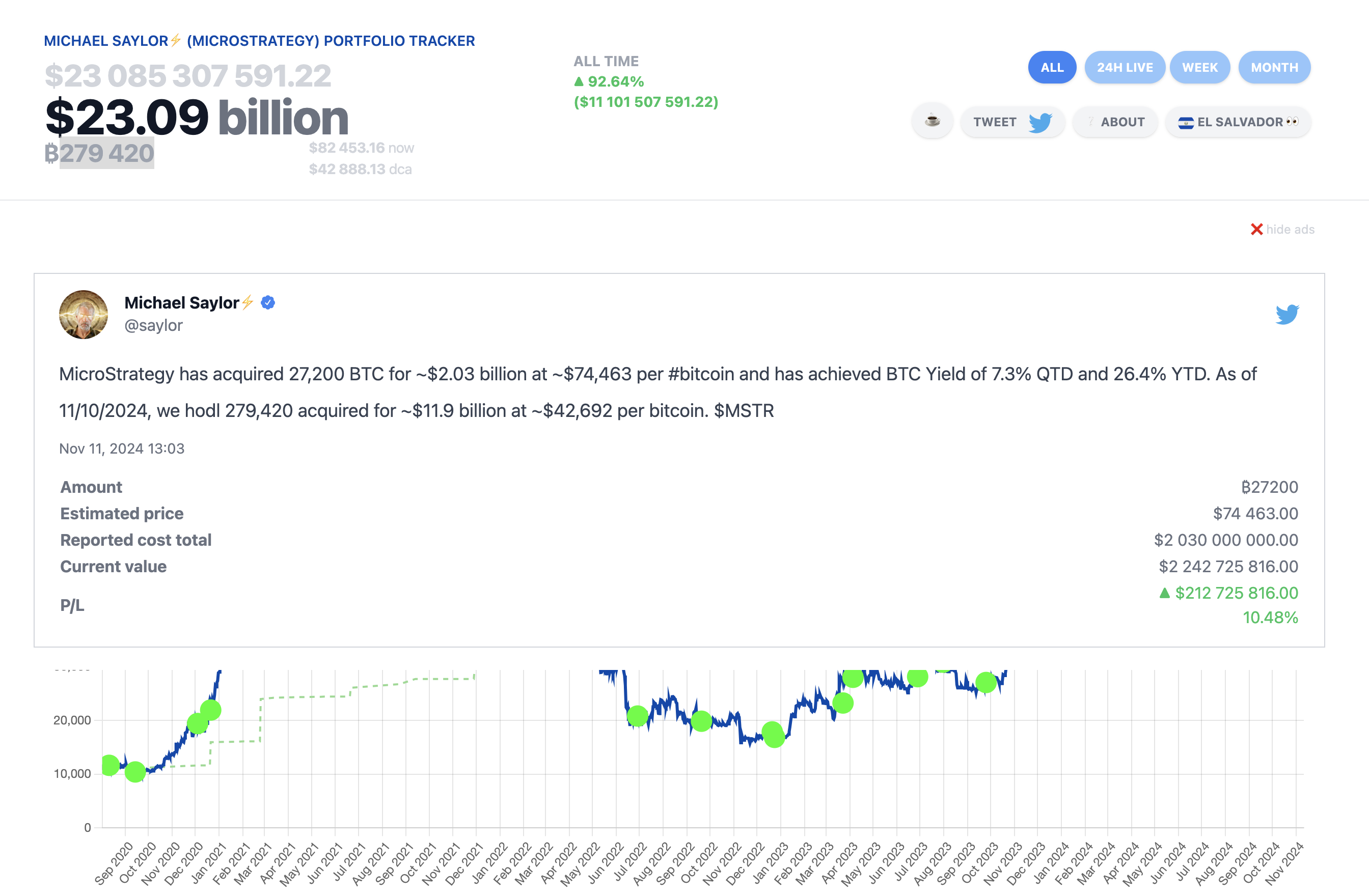Click the Sep 2022 purchase marker on chart
Screen dimensions: 1369x896
[x=701, y=720]
